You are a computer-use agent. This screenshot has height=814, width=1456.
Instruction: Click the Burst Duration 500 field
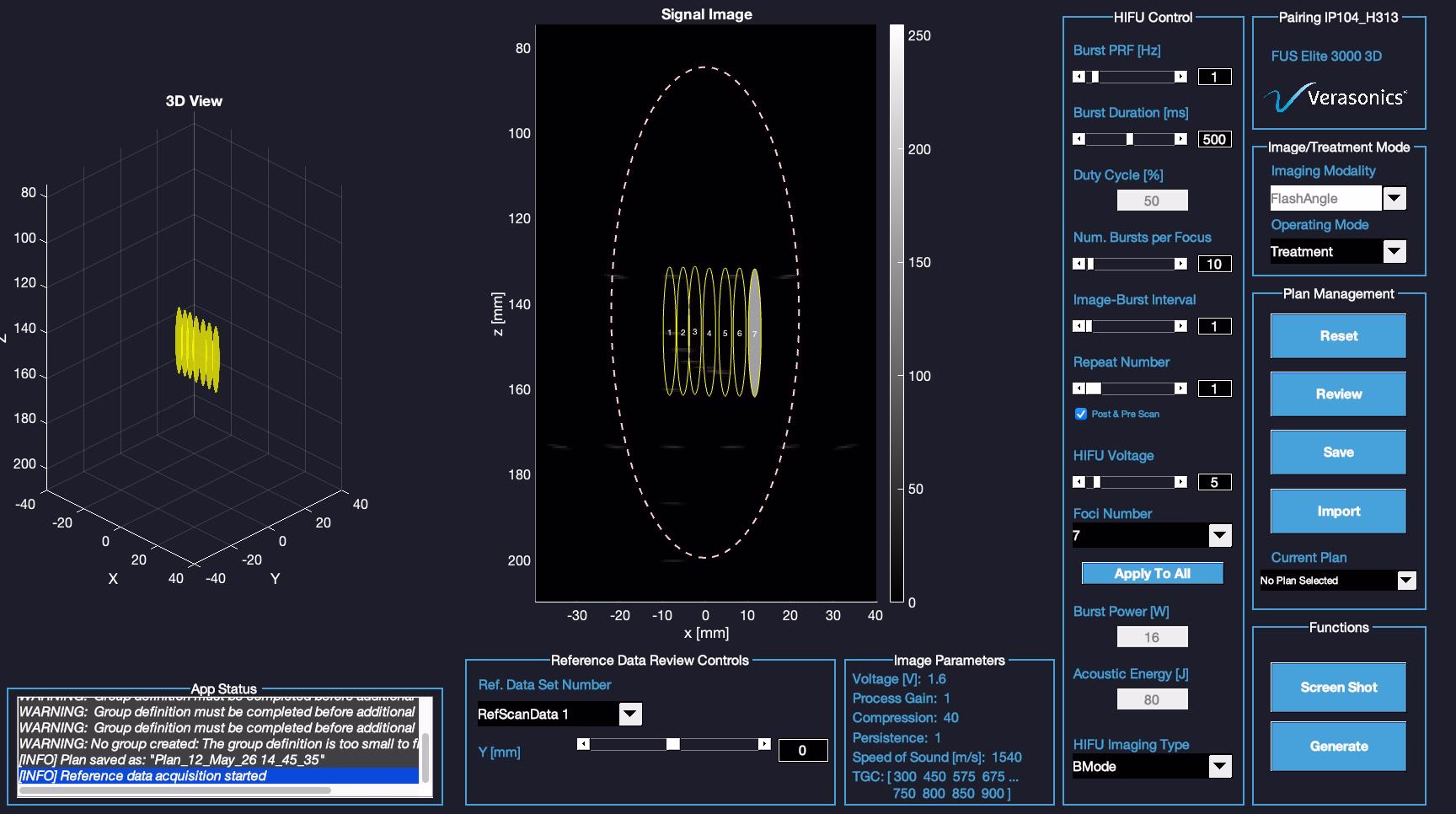(1214, 139)
